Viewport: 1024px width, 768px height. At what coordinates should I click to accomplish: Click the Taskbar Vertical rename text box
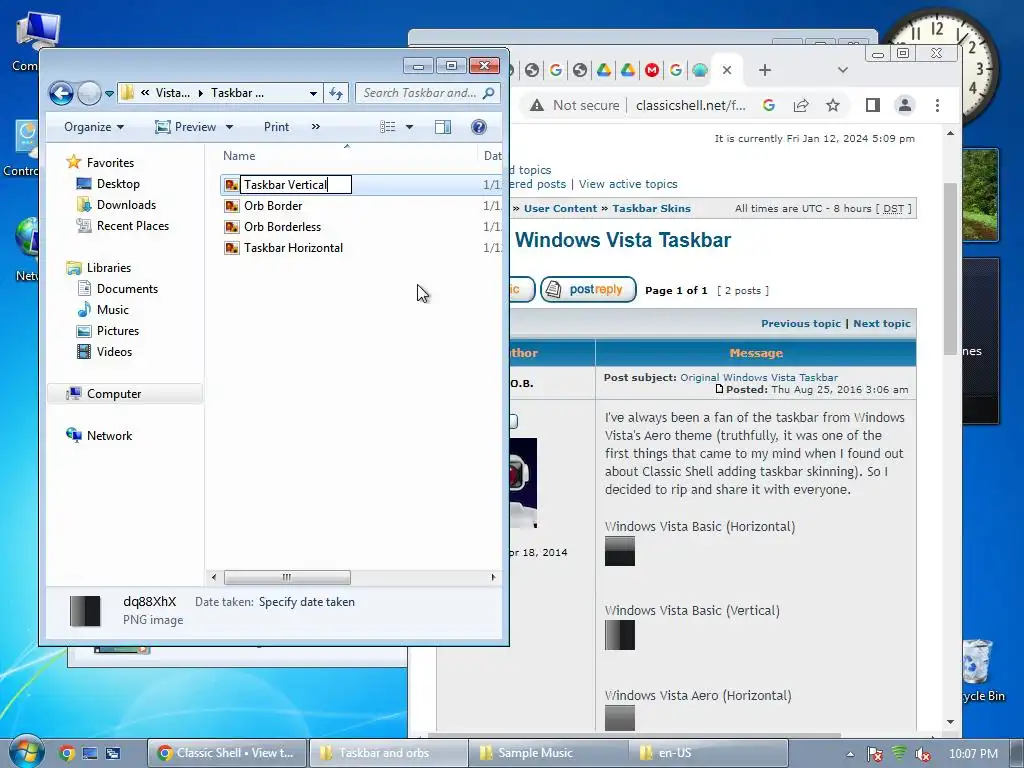296,185
